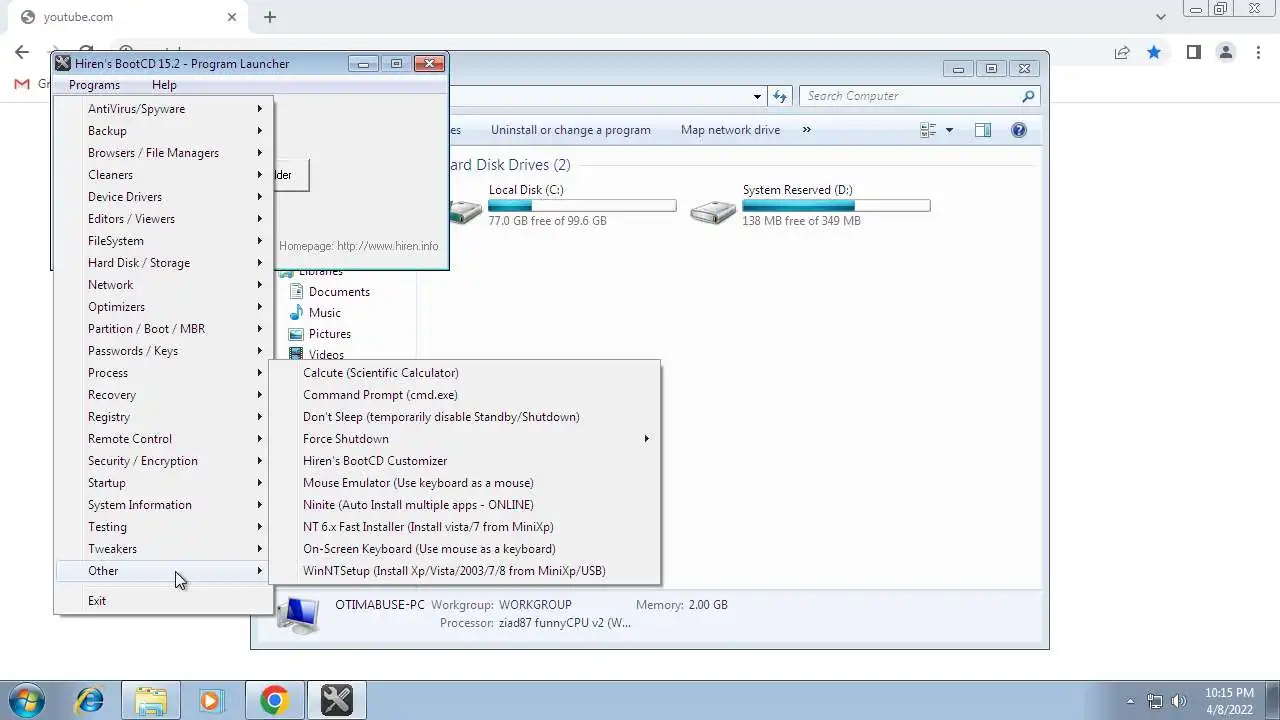1280x720 pixels.
Task: Launch Internet Explorer from taskbar
Action: (90, 701)
